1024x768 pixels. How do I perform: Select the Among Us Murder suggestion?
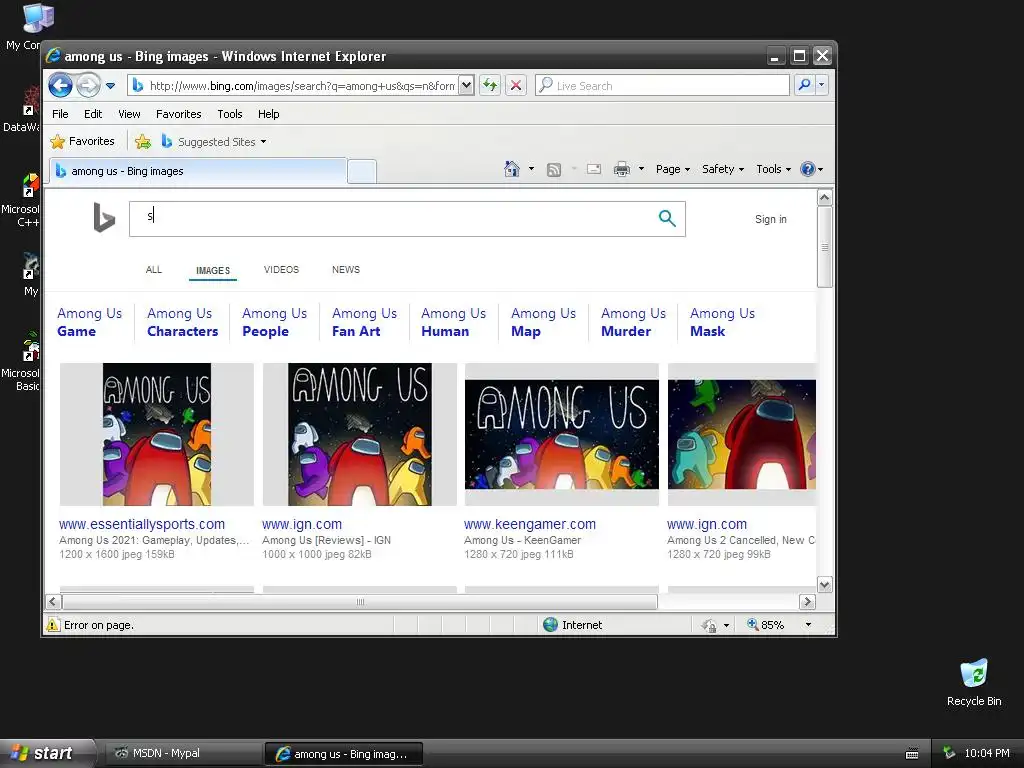633,322
